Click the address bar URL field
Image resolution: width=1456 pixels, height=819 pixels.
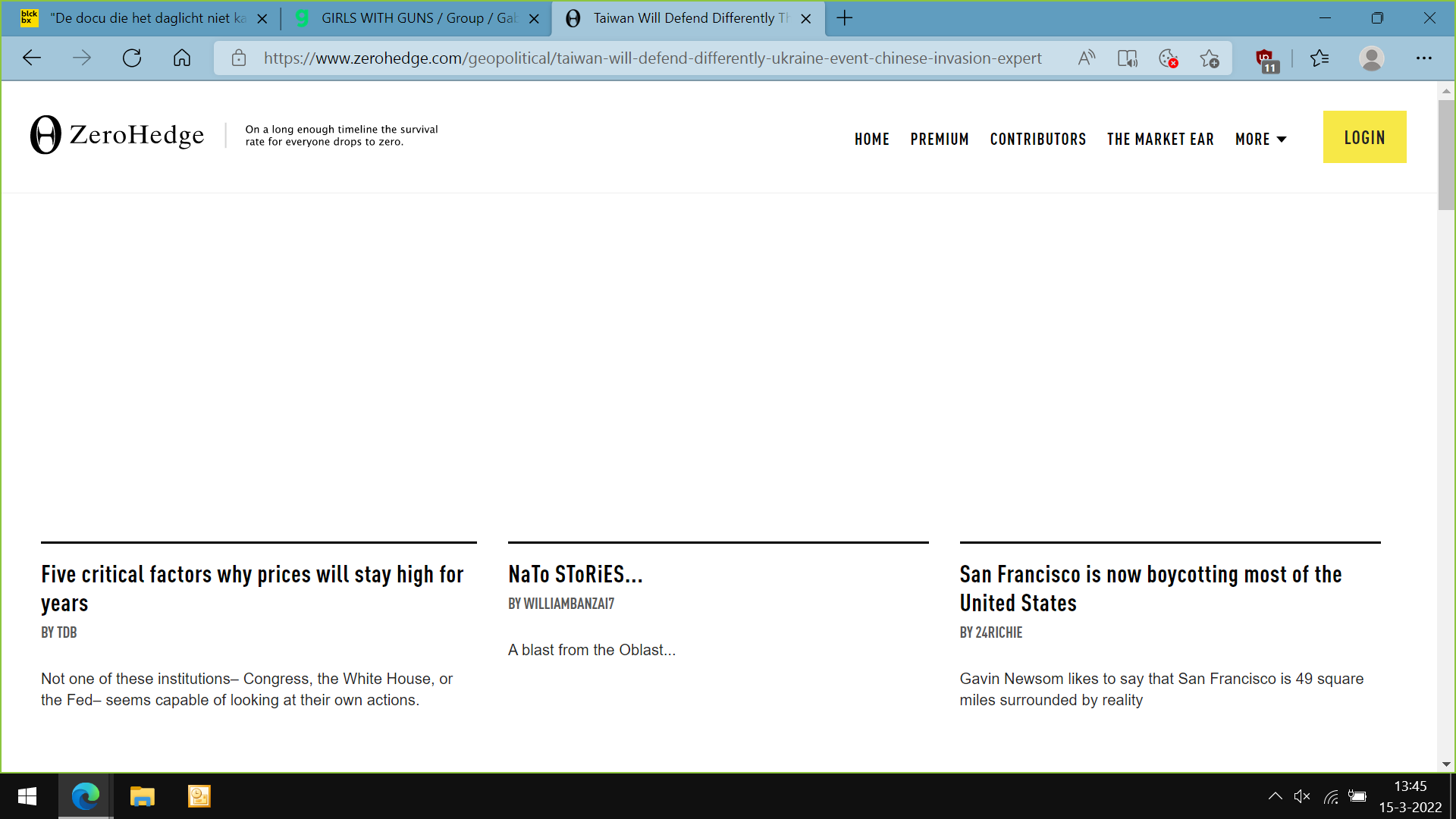point(652,58)
